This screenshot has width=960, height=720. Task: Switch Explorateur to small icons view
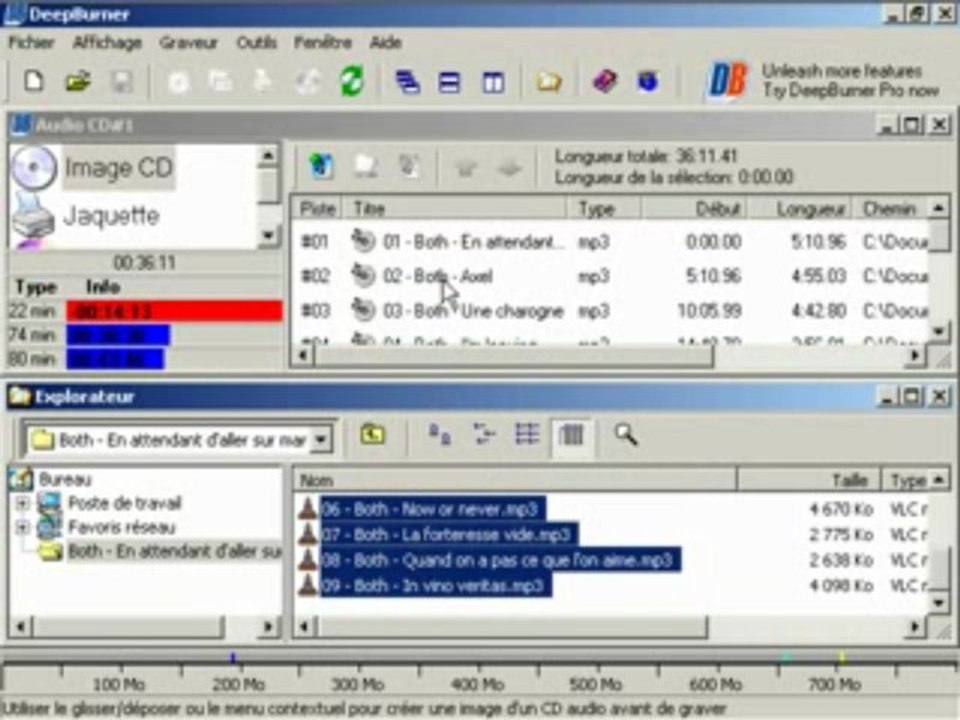pyautogui.click(x=484, y=435)
